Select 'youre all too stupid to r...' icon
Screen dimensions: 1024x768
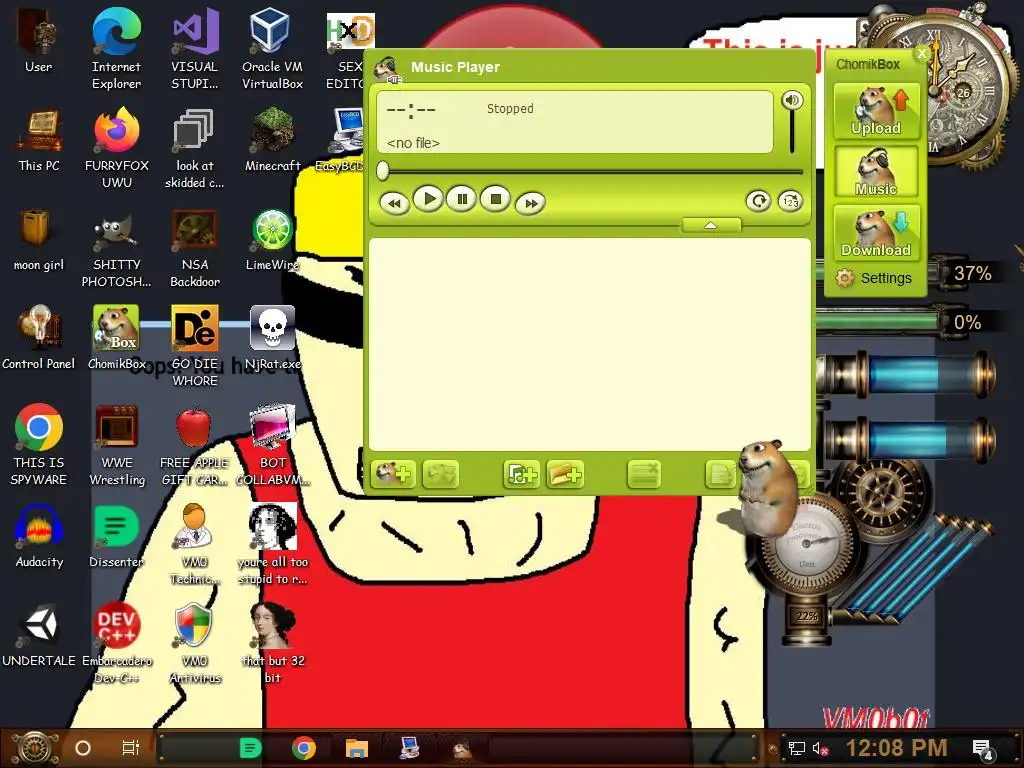pos(272,545)
